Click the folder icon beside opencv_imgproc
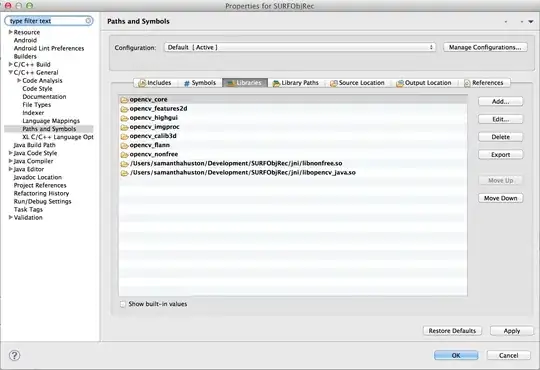The width and height of the screenshot is (540, 370). point(124,127)
